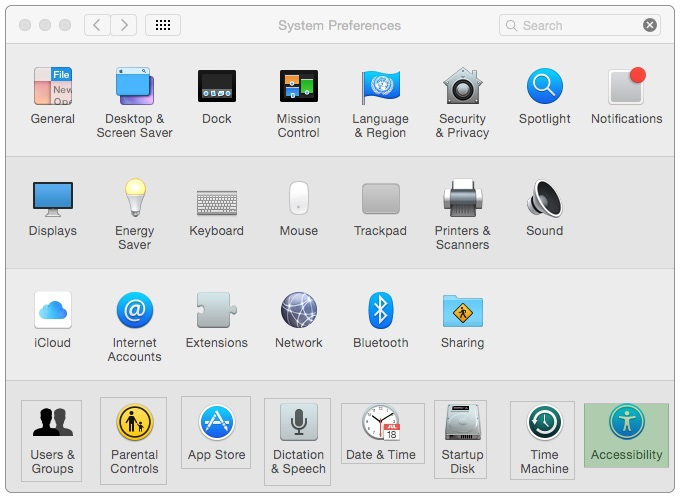The image size is (680, 498).
Task: Open Date & Time preferences
Action: tap(383, 433)
